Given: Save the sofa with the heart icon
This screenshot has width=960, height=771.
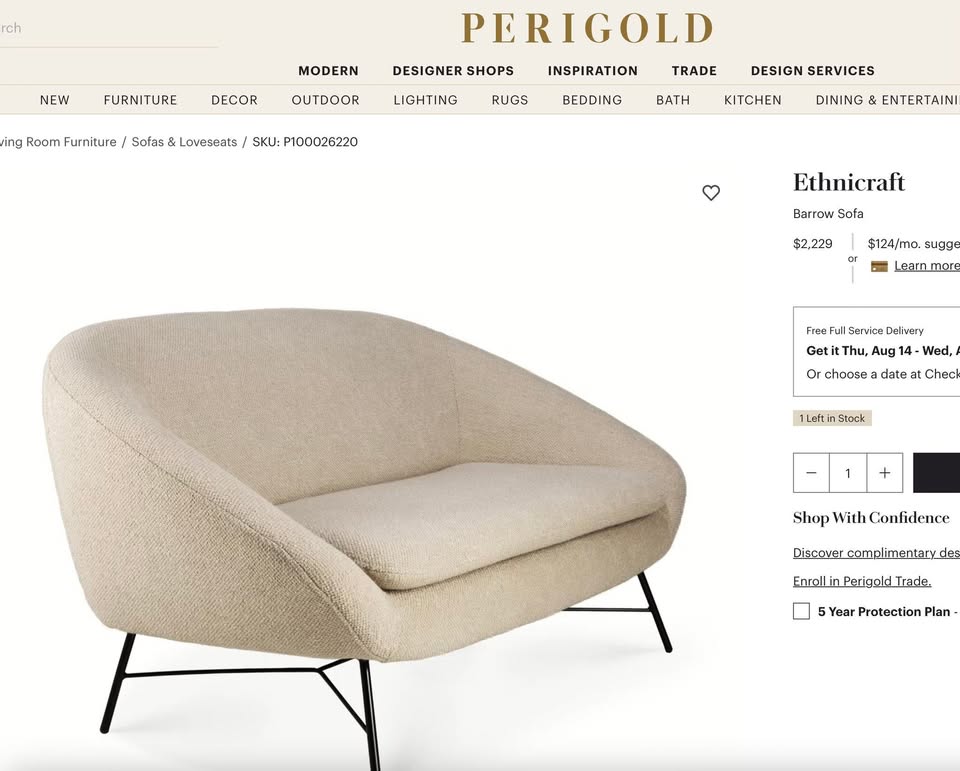Looking at the screenshot, I should 711,193.
